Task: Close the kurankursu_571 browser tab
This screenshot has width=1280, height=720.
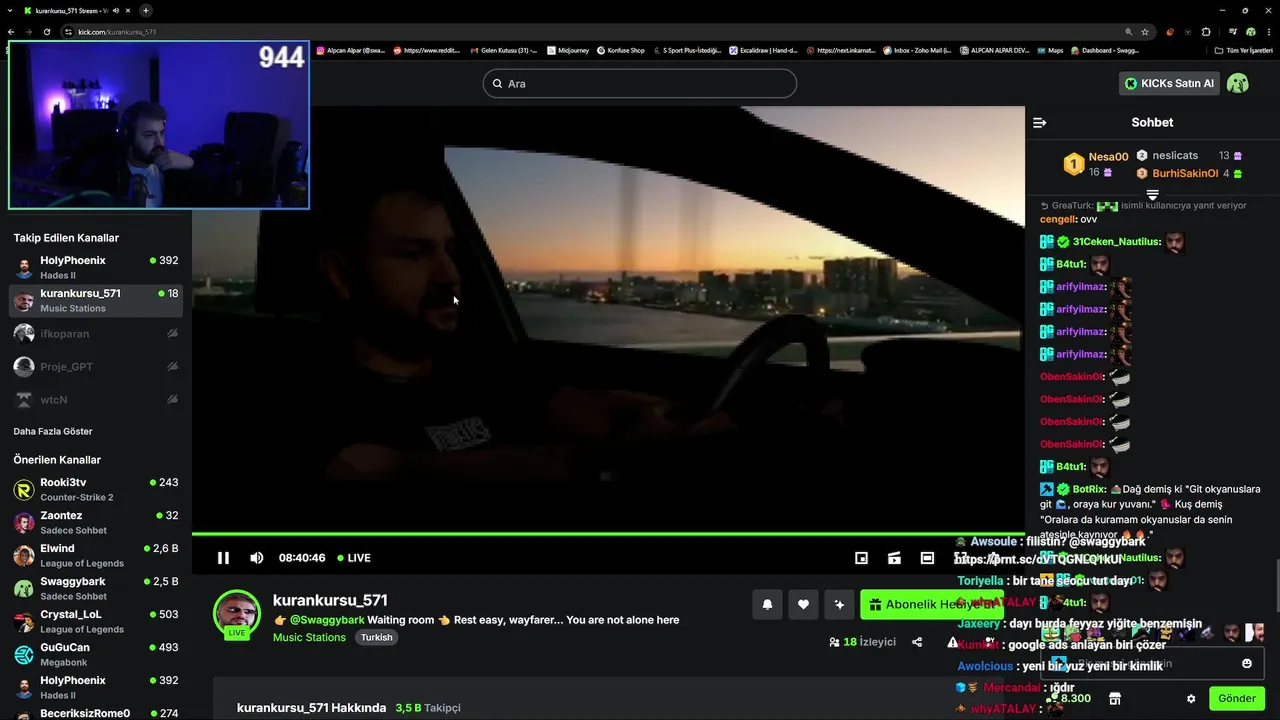Action: (130, 10)
